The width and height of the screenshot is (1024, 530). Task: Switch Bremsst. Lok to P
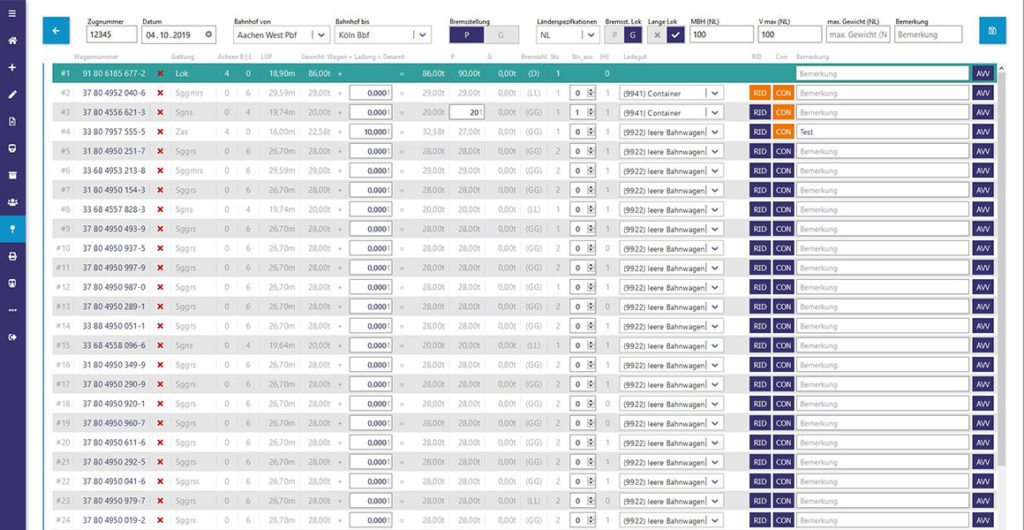(x=614, y=34)
